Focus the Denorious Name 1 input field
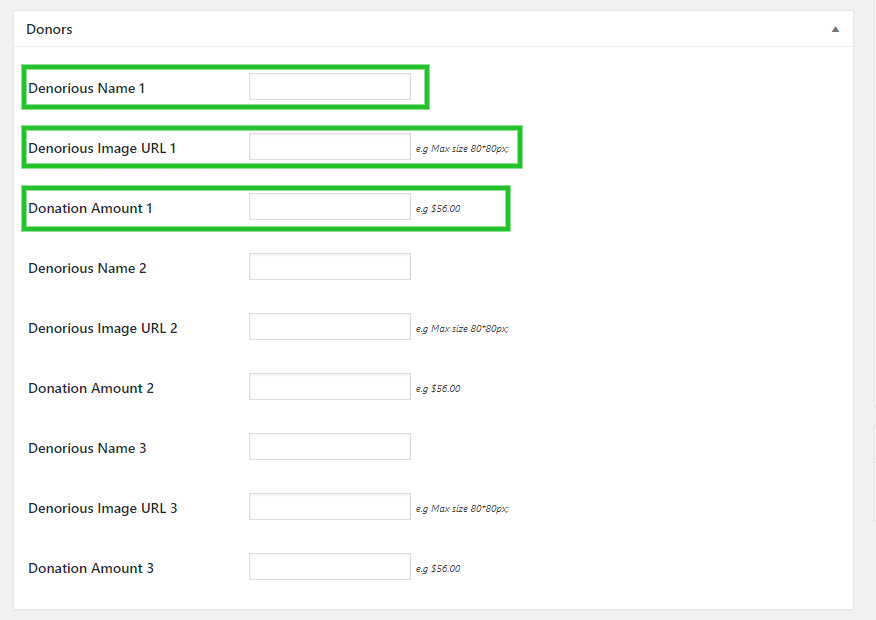This screenshot has height=620, width=876. click(330, 87)
